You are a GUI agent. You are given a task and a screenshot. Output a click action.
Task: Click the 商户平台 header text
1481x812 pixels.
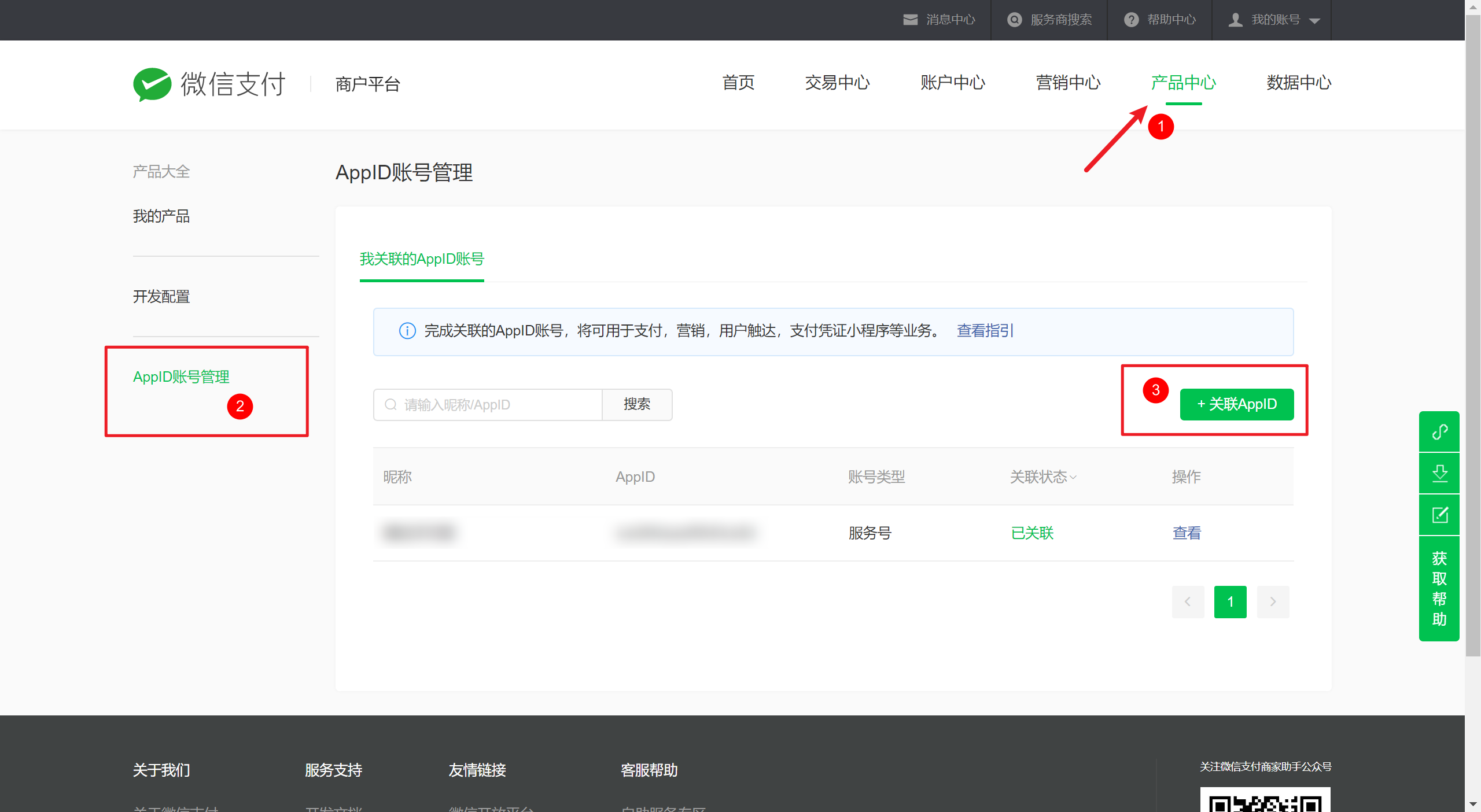click(368, 84)
